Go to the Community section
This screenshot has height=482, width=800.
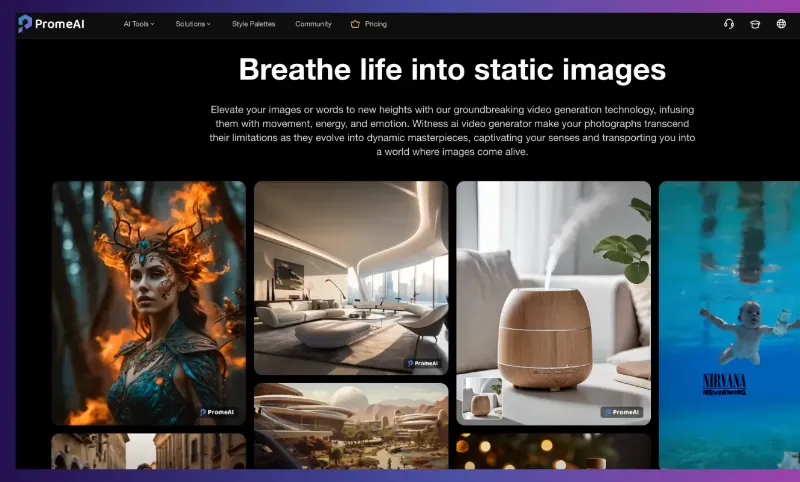coord(313,24)
